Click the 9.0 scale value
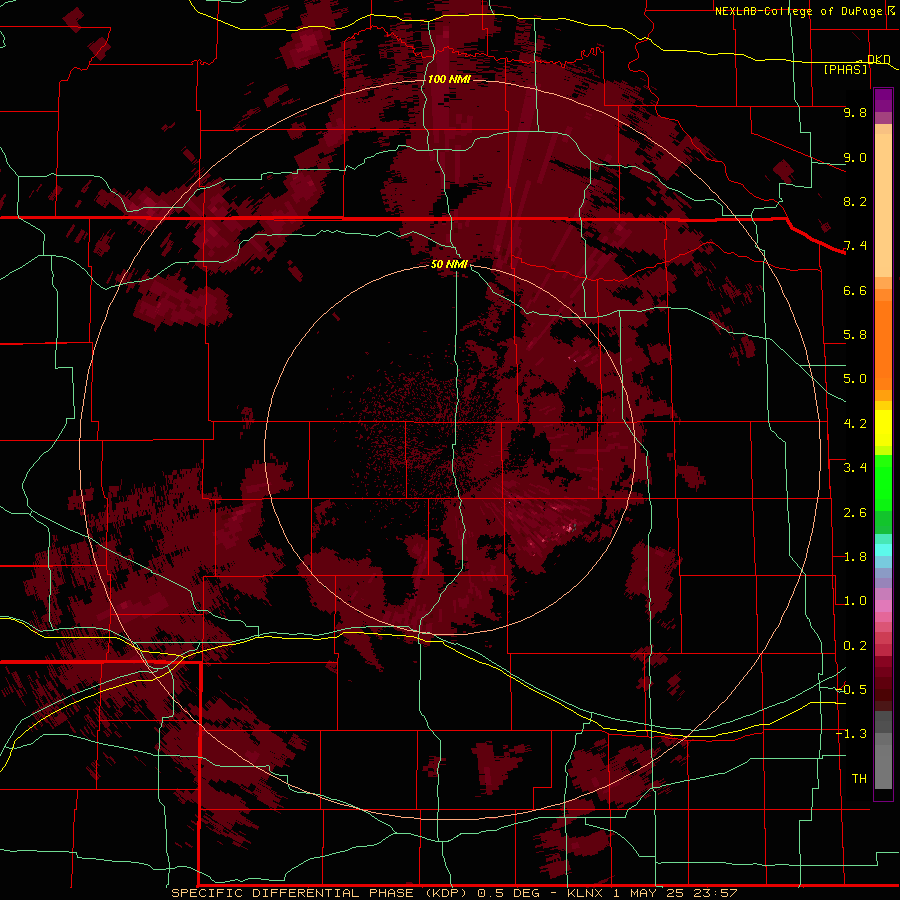This screenshot has height=900, width=900. 855,157
